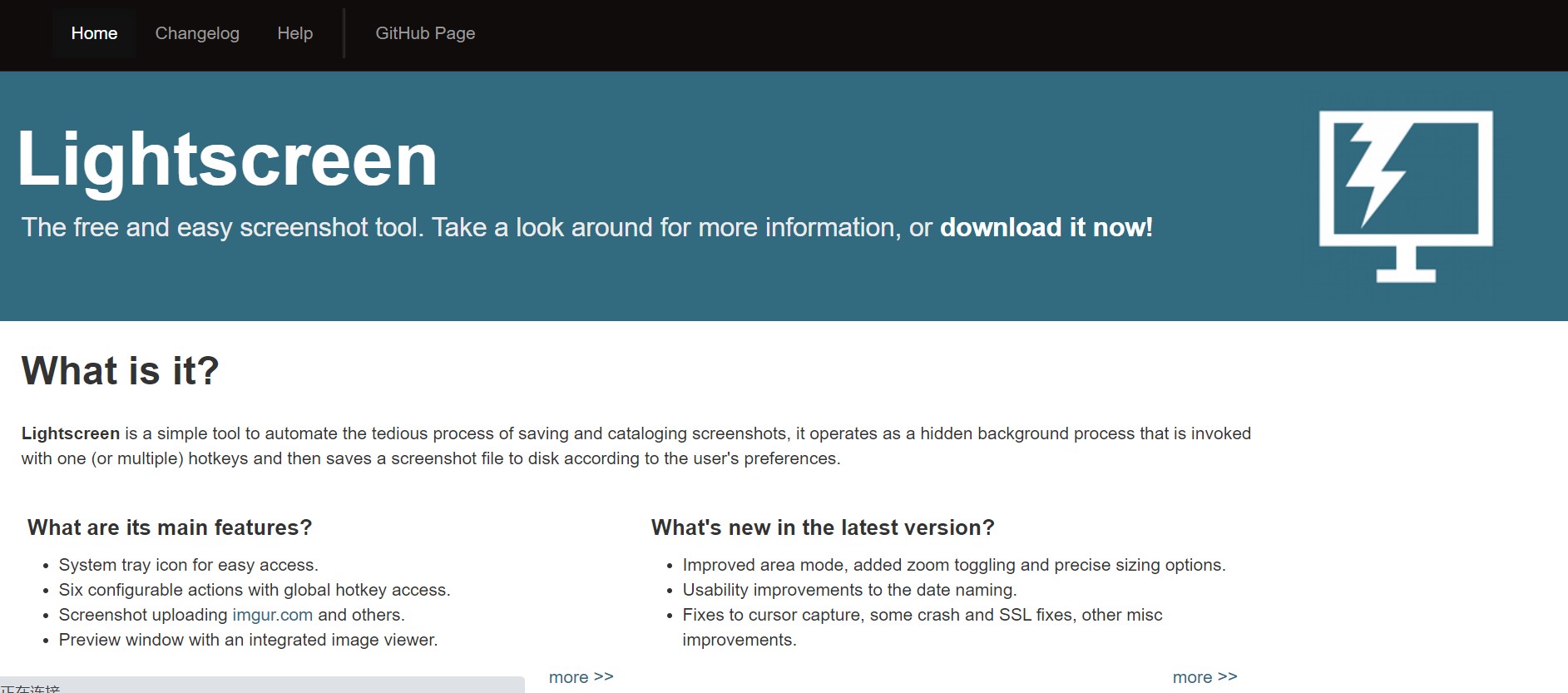
Task: Click the large Lightscreen banner title
Action: pyautogui.click(x=227, y=159)
